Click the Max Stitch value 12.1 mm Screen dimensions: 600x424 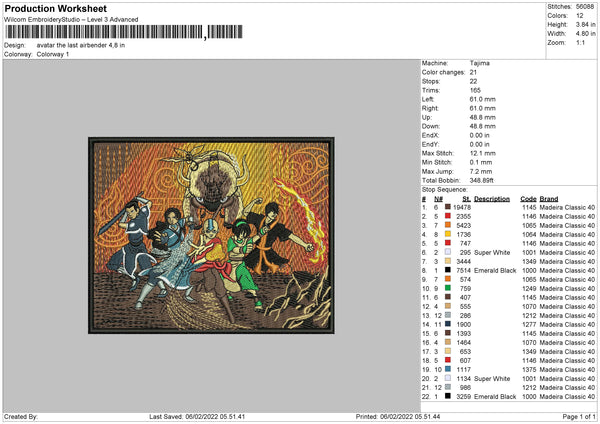pyautogui.click(x=483, y=153)
